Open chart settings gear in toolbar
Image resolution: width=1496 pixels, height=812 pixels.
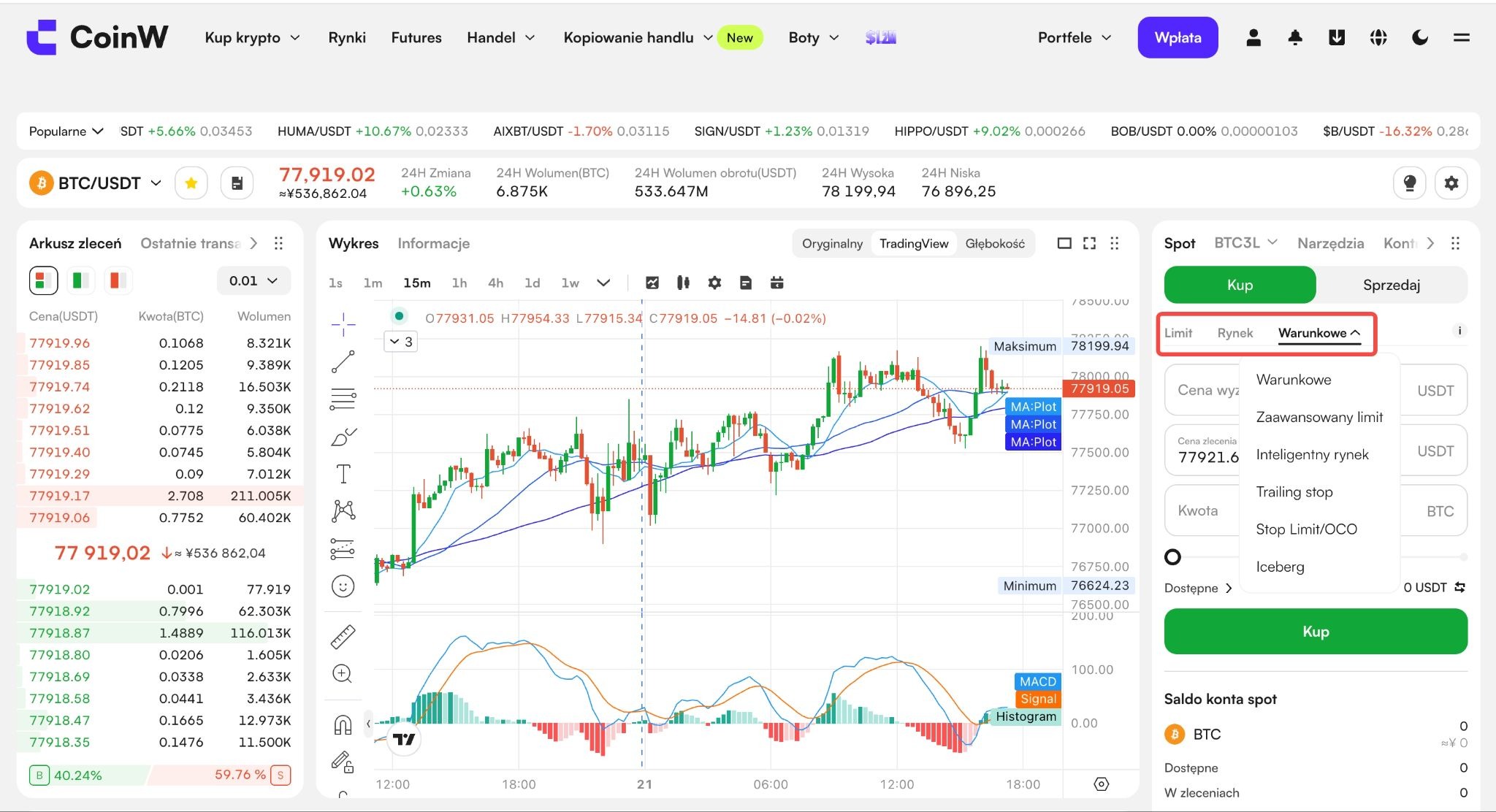click(x=714, y=283)
